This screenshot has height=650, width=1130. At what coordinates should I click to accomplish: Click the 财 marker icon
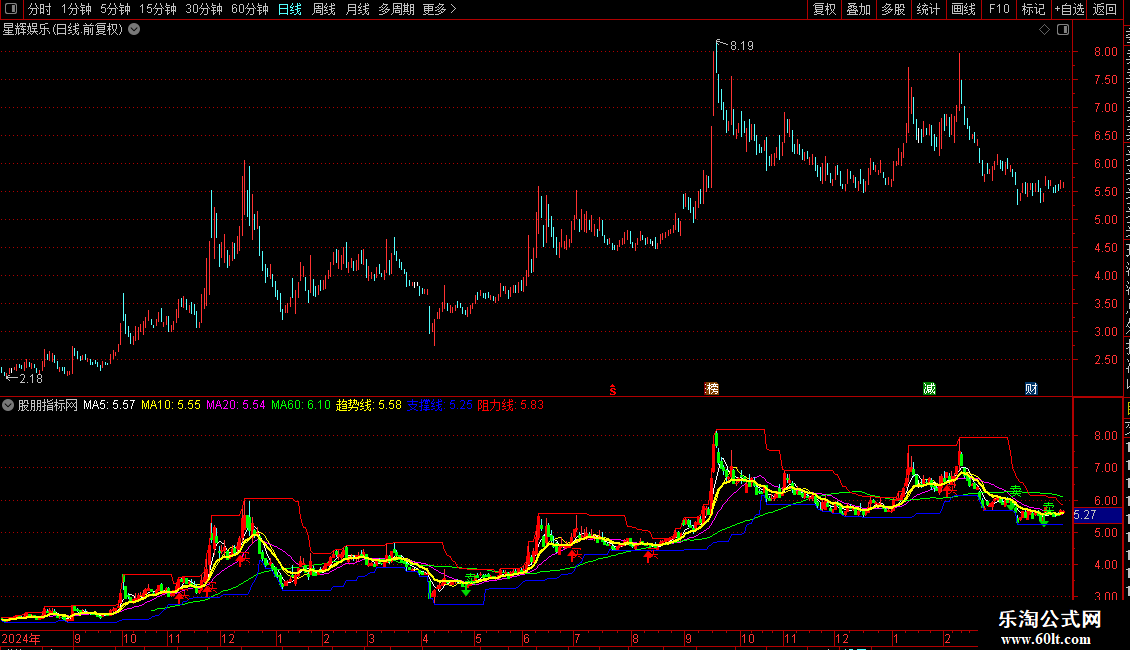coord(1031,389)
